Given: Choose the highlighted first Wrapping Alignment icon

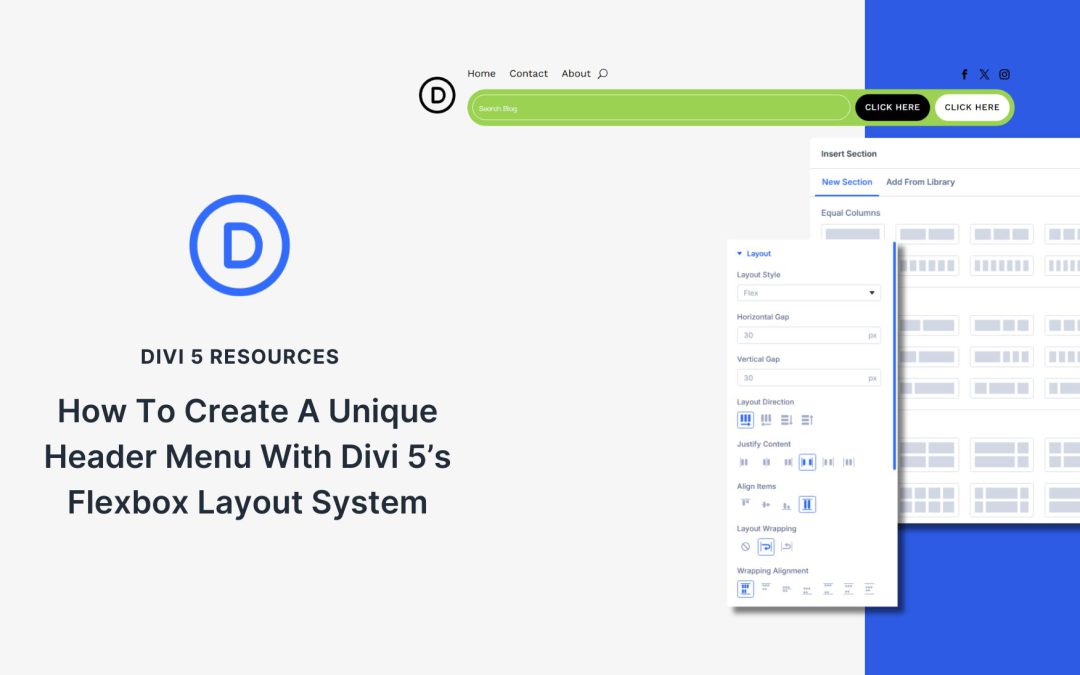Looking at the screenshot, I should [745, 589].
